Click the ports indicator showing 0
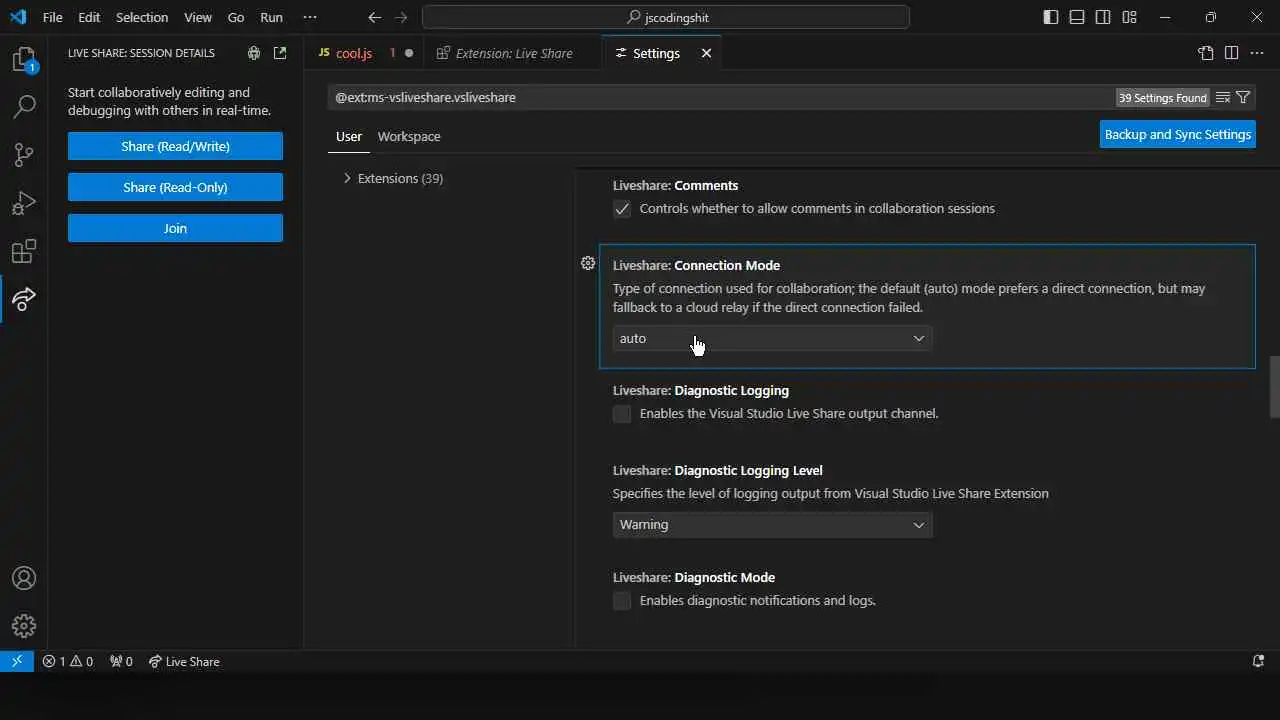Viewport: 1280px width, 720px height. coord(121,661)
